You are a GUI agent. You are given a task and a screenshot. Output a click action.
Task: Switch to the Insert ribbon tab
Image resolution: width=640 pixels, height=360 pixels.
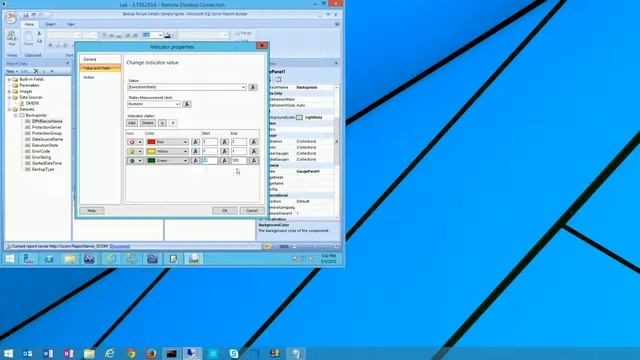[51, 24]
